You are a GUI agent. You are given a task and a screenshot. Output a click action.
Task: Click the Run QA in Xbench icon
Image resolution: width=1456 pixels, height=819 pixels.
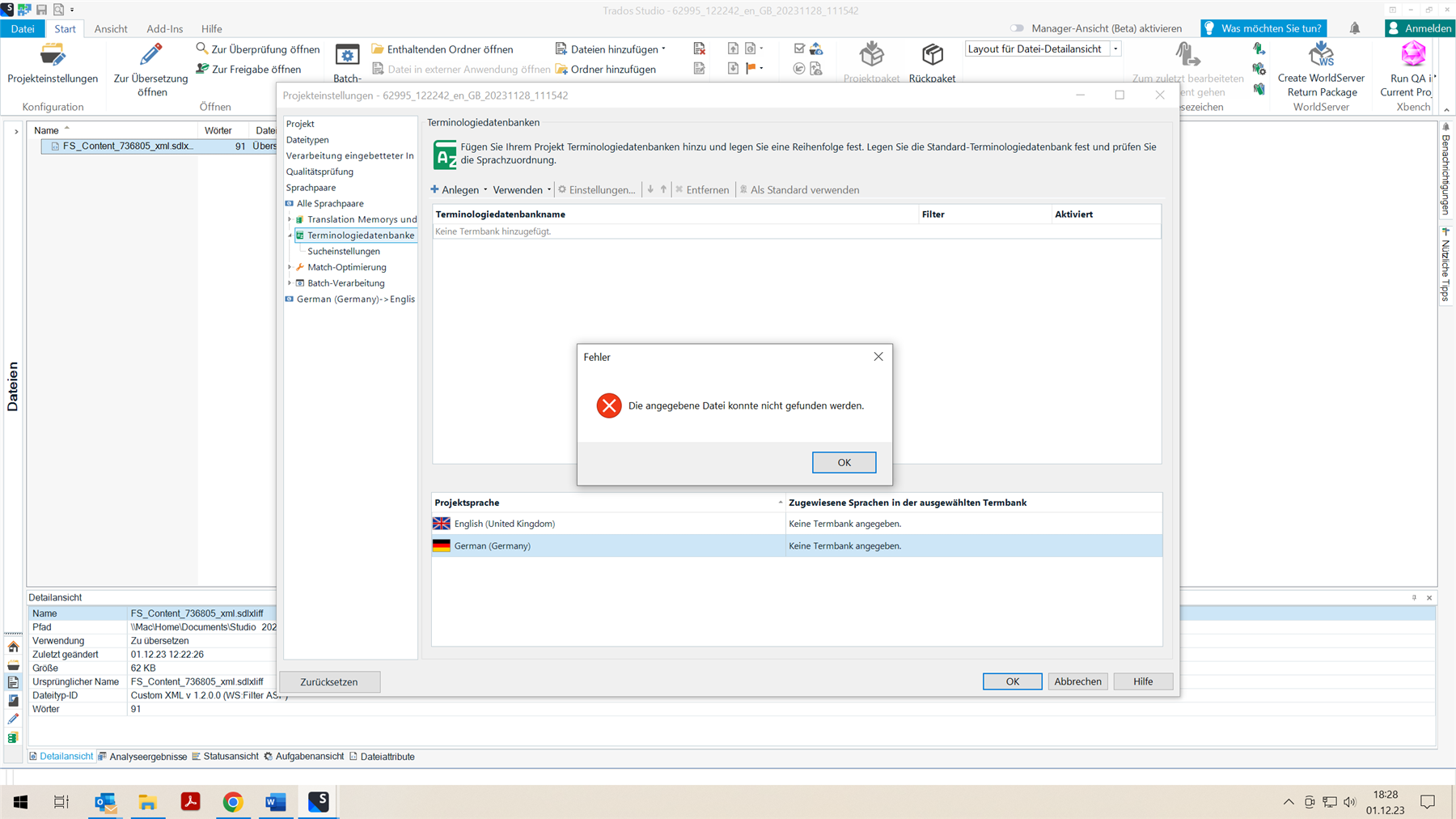click(x=1413, y=55)
